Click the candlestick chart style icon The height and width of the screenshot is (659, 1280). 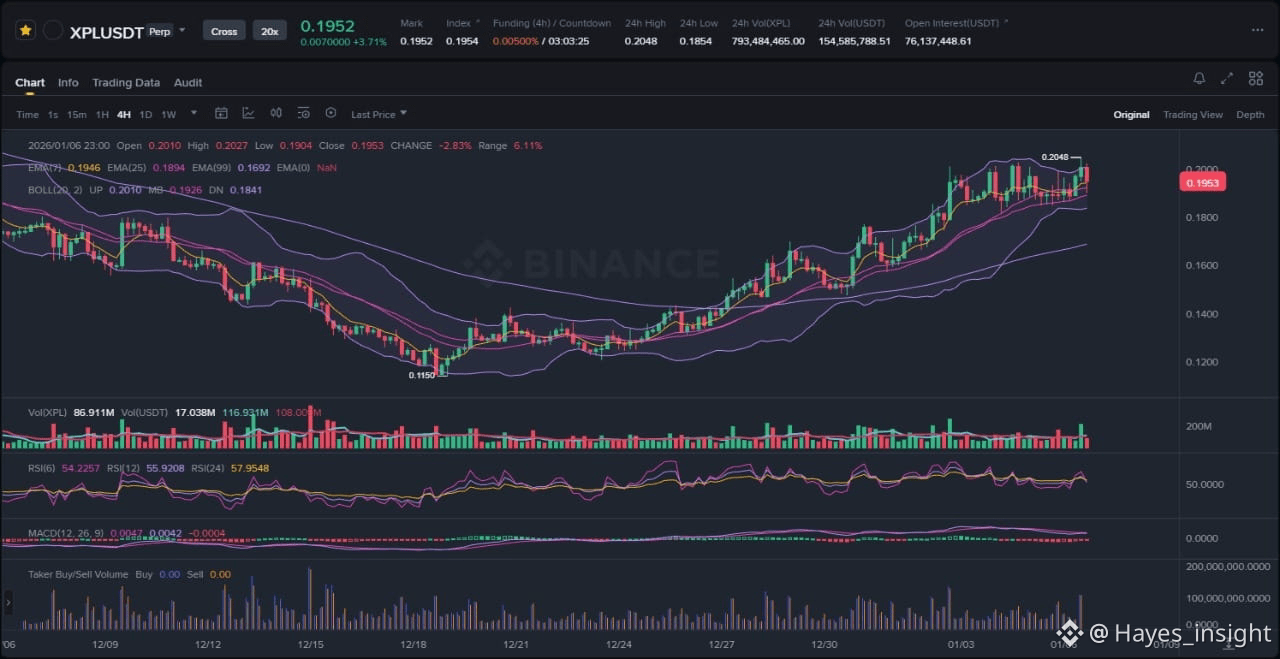pyautogui.click(x=276, y=114)
